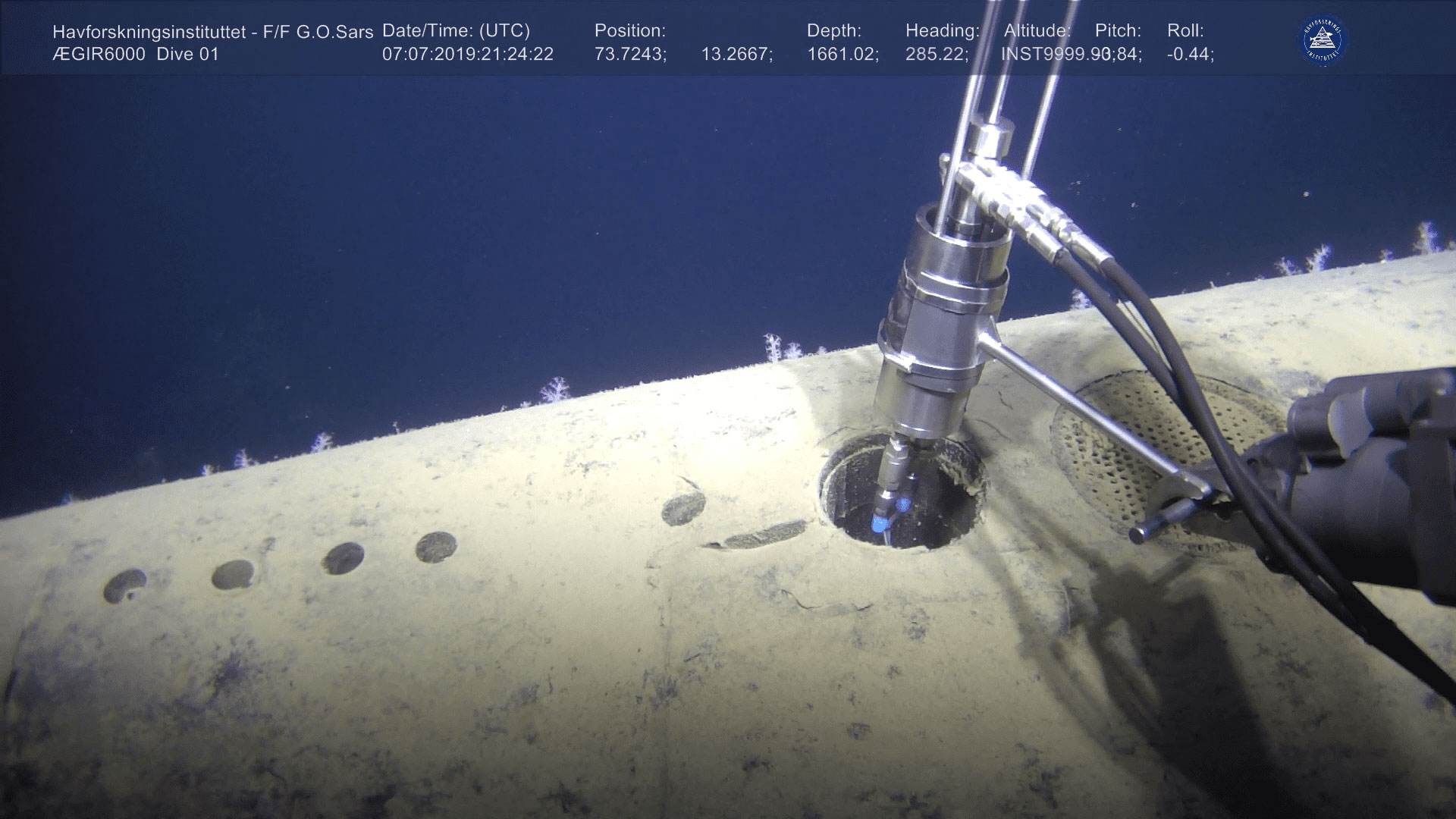Click the Havforskningsinstituttet - F/F G.O.Sars title

click(212, 32)
